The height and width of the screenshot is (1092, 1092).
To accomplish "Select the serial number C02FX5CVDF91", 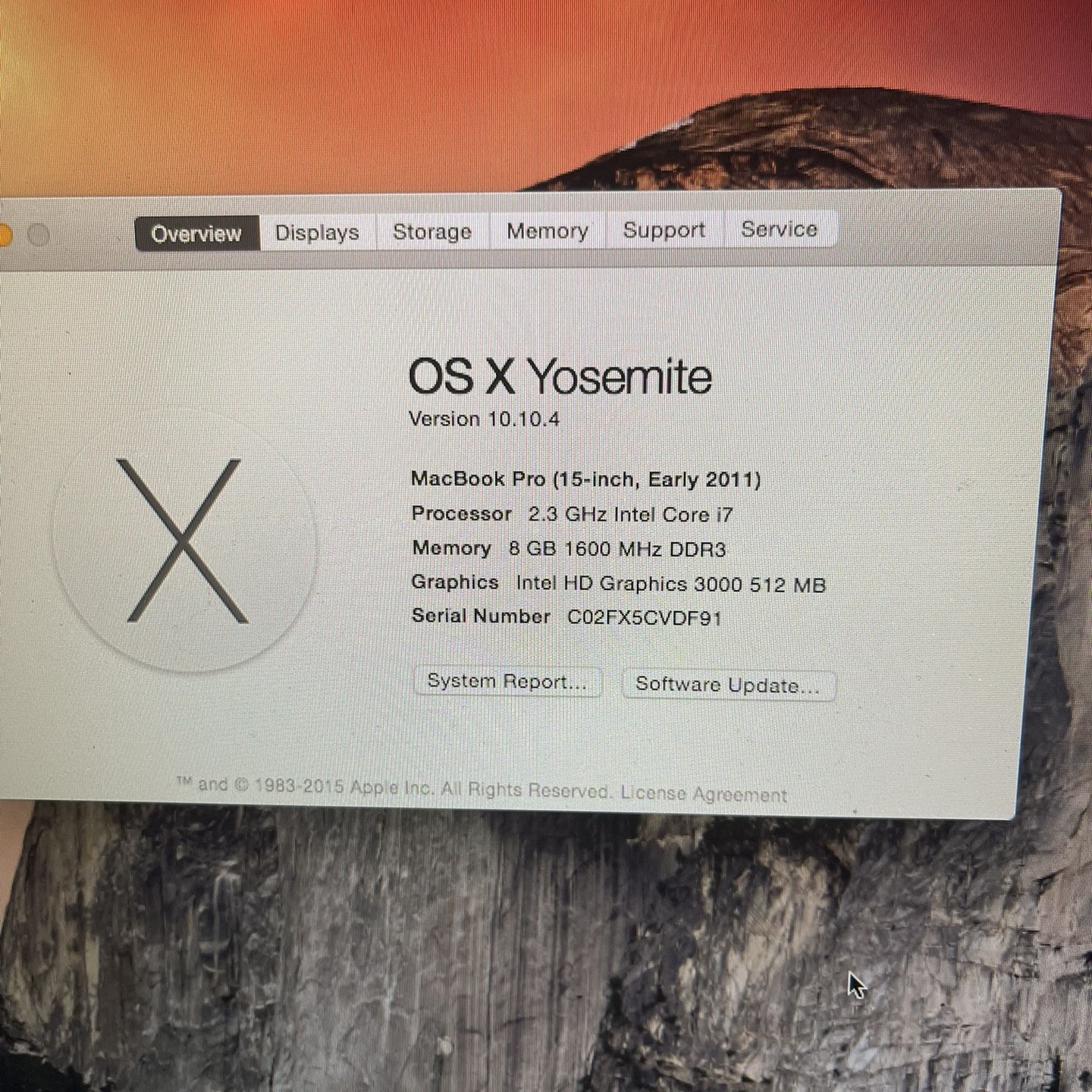I will [x=645, y=618].
